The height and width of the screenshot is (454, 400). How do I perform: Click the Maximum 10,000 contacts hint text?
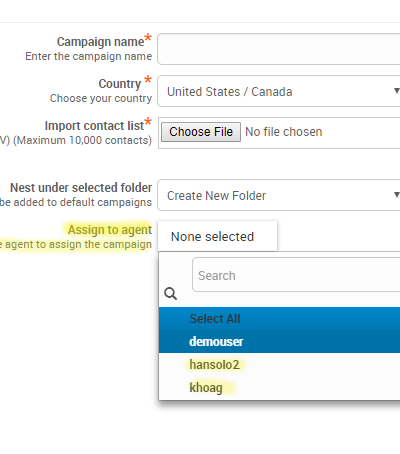tap(82, 140)
